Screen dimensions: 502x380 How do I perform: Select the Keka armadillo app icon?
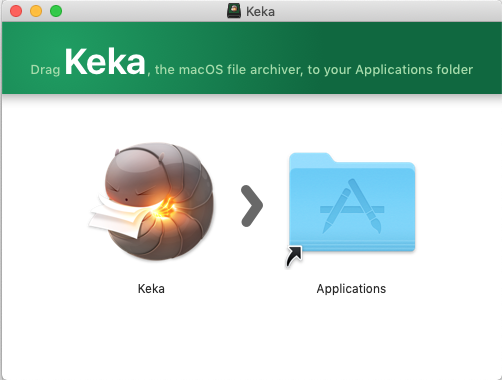point(152,202)
